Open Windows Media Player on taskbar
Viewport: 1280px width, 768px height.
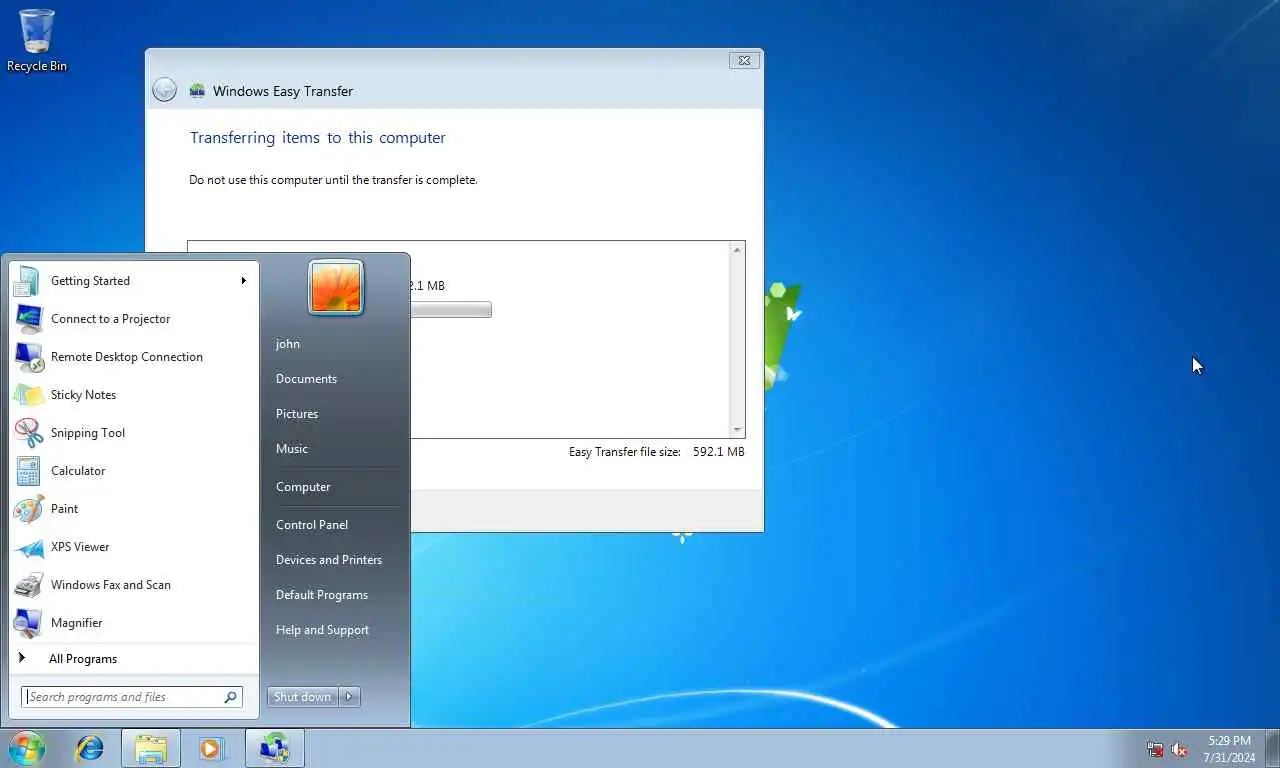click(x=212, y=748)
